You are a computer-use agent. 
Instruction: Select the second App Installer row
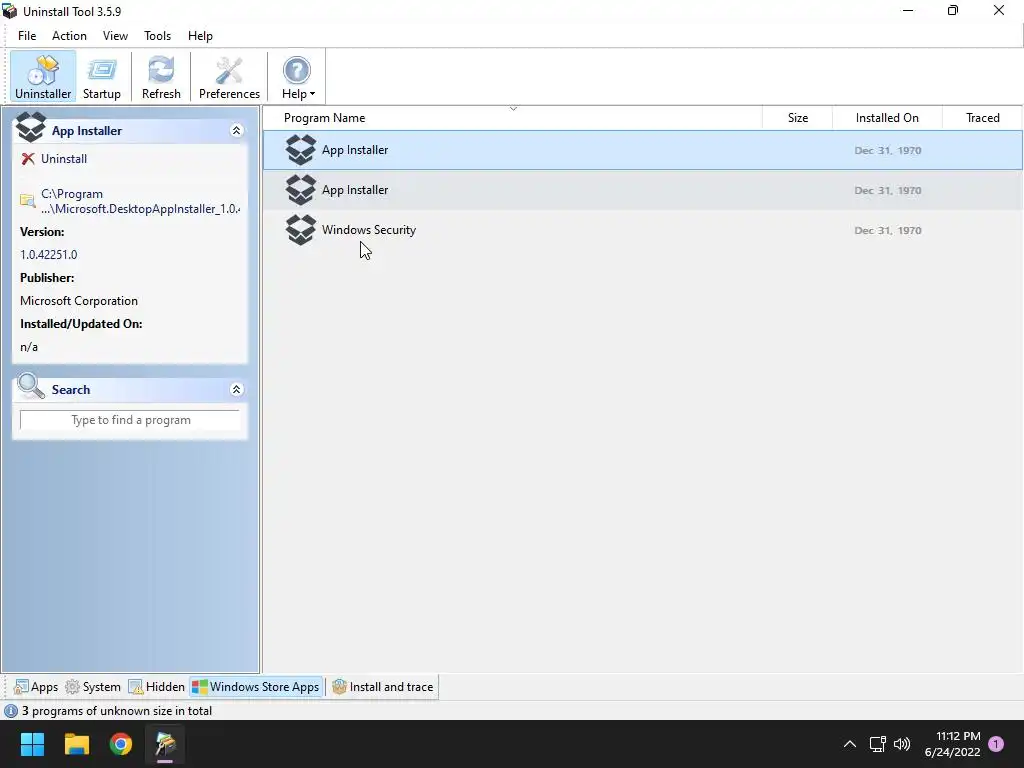point(643,190)
